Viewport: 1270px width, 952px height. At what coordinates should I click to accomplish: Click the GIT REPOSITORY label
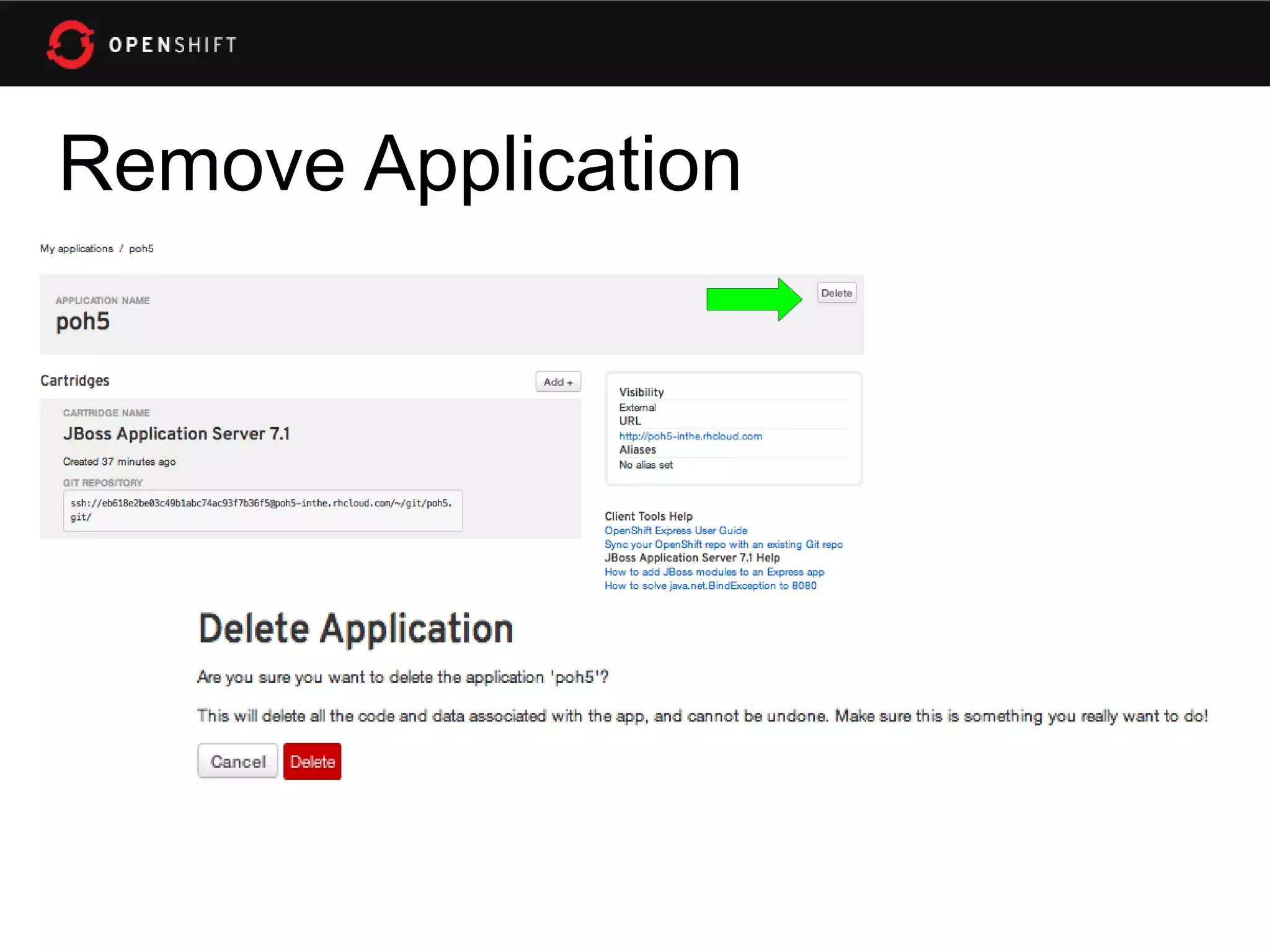[103, 483]
